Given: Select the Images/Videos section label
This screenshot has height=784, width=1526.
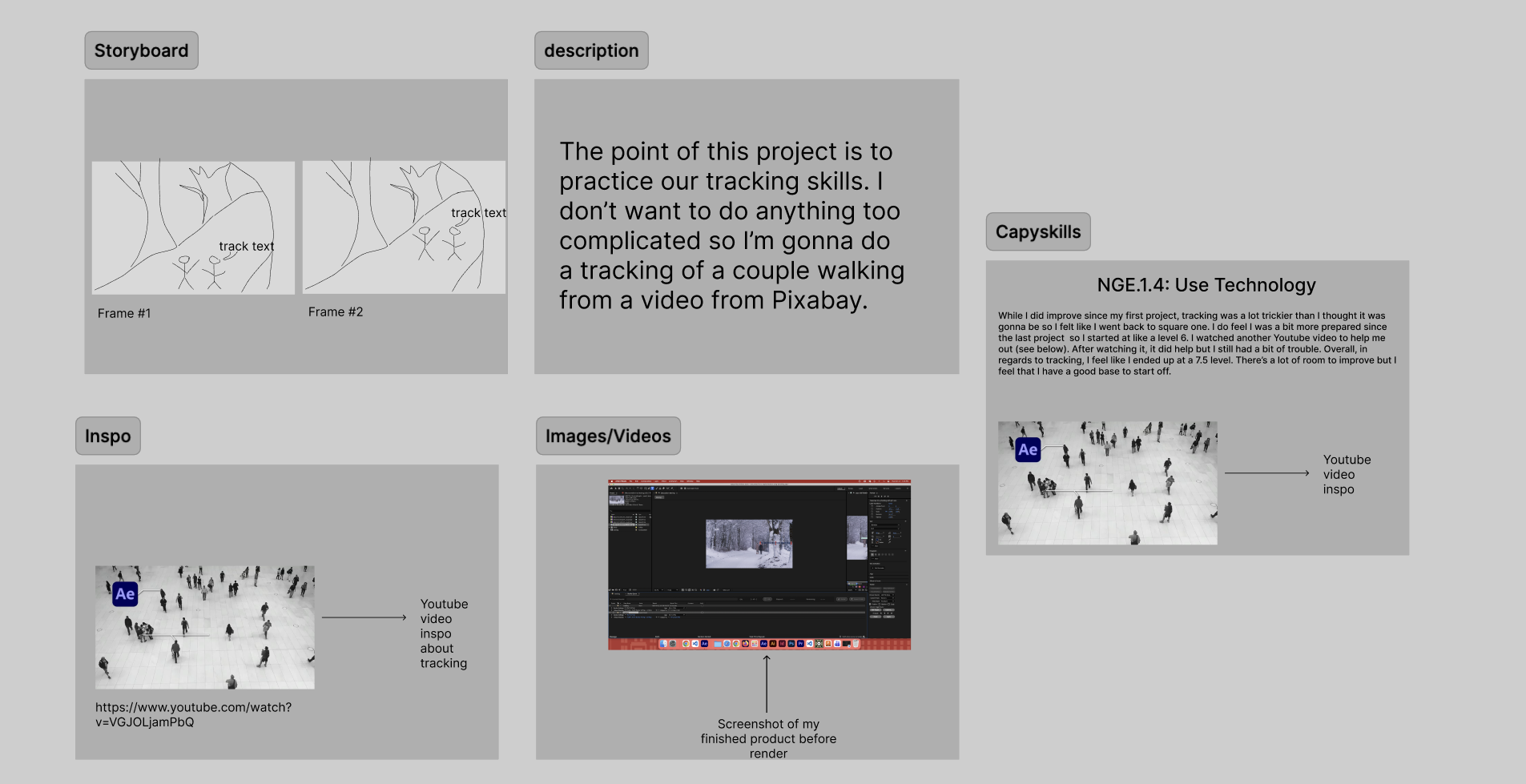Looking at the screenshot, I should pyautogui.click(x=608, y=436).
